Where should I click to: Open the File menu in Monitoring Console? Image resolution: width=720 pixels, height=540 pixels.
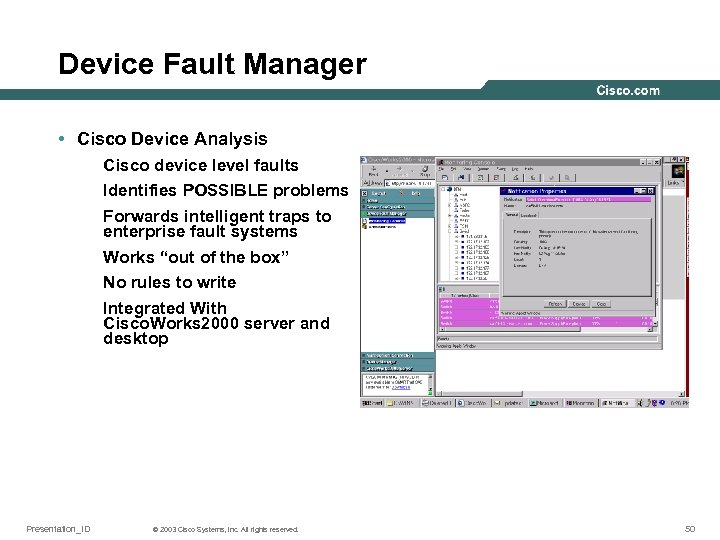[441, 169]
